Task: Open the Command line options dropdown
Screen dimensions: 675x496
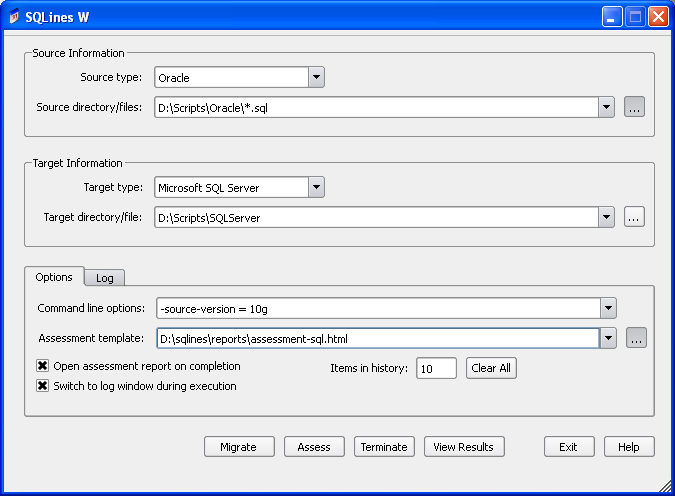Action: point(608,308)
